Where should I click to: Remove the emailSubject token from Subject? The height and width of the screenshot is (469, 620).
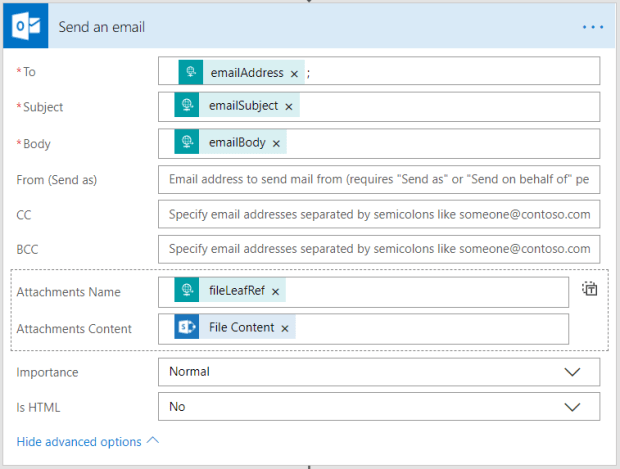(289, 107)
